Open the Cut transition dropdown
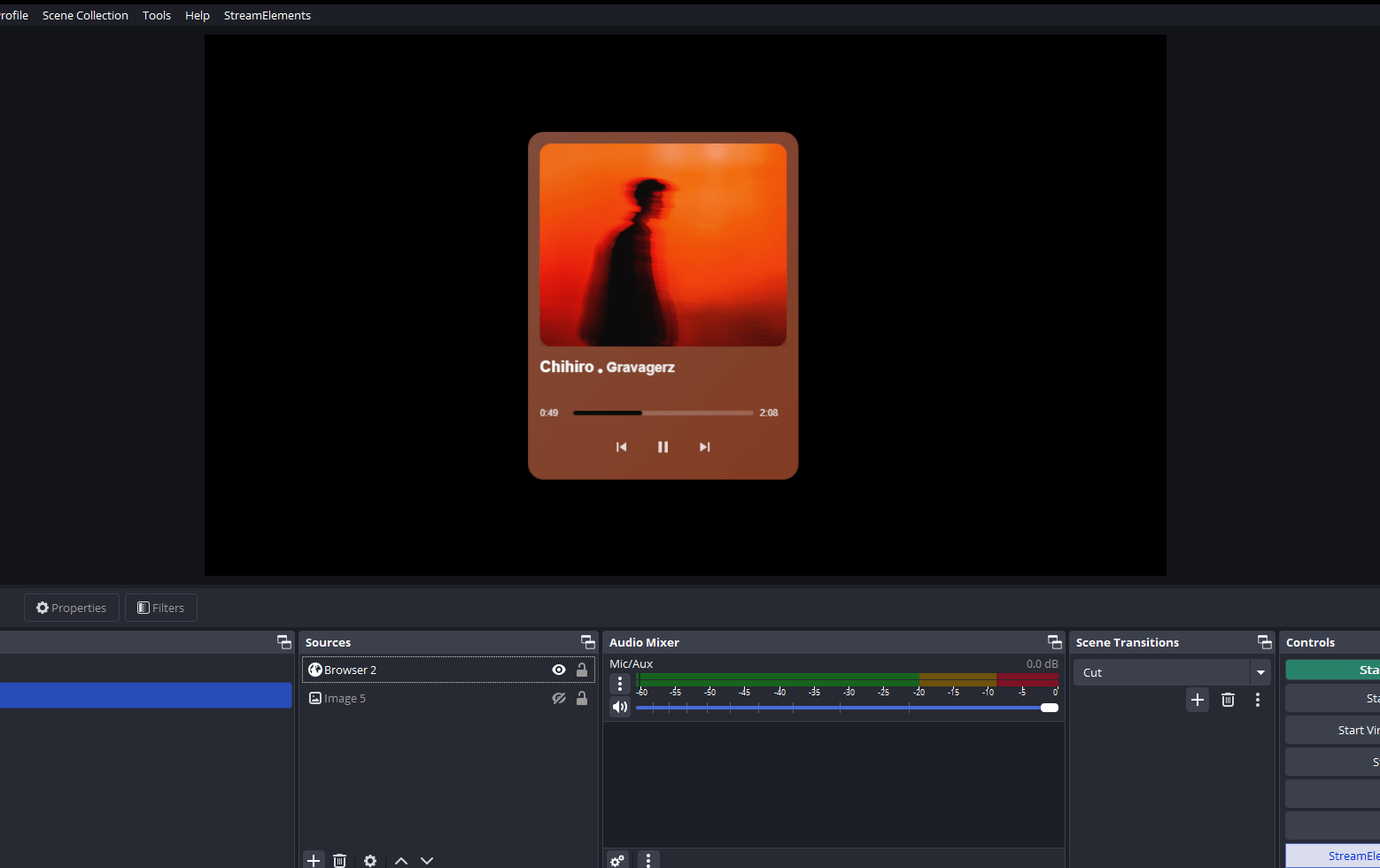The image size is (1380, 868). coord(1172,672)
